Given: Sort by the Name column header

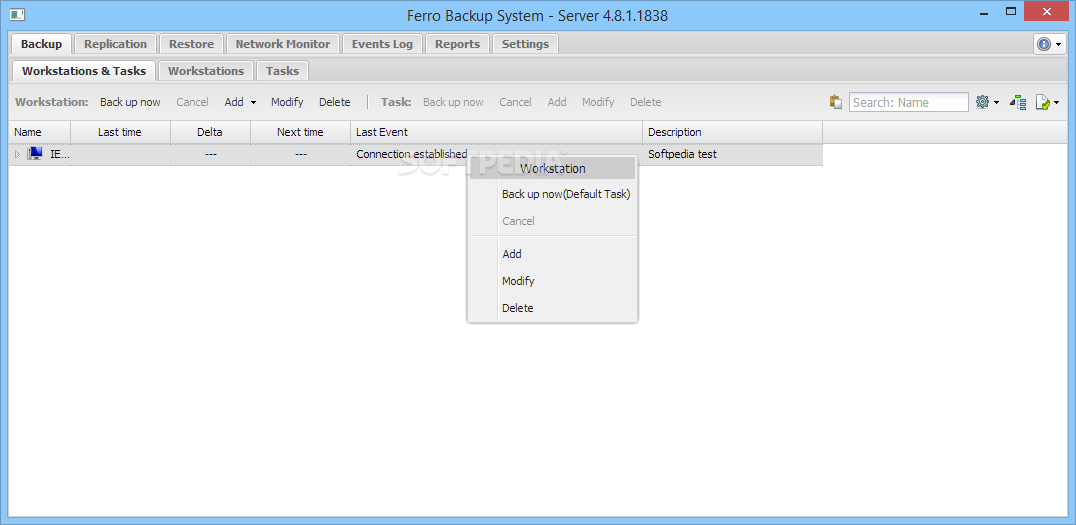Looking at the screenshot, I should pyautogui.click(x=40, y=132).
